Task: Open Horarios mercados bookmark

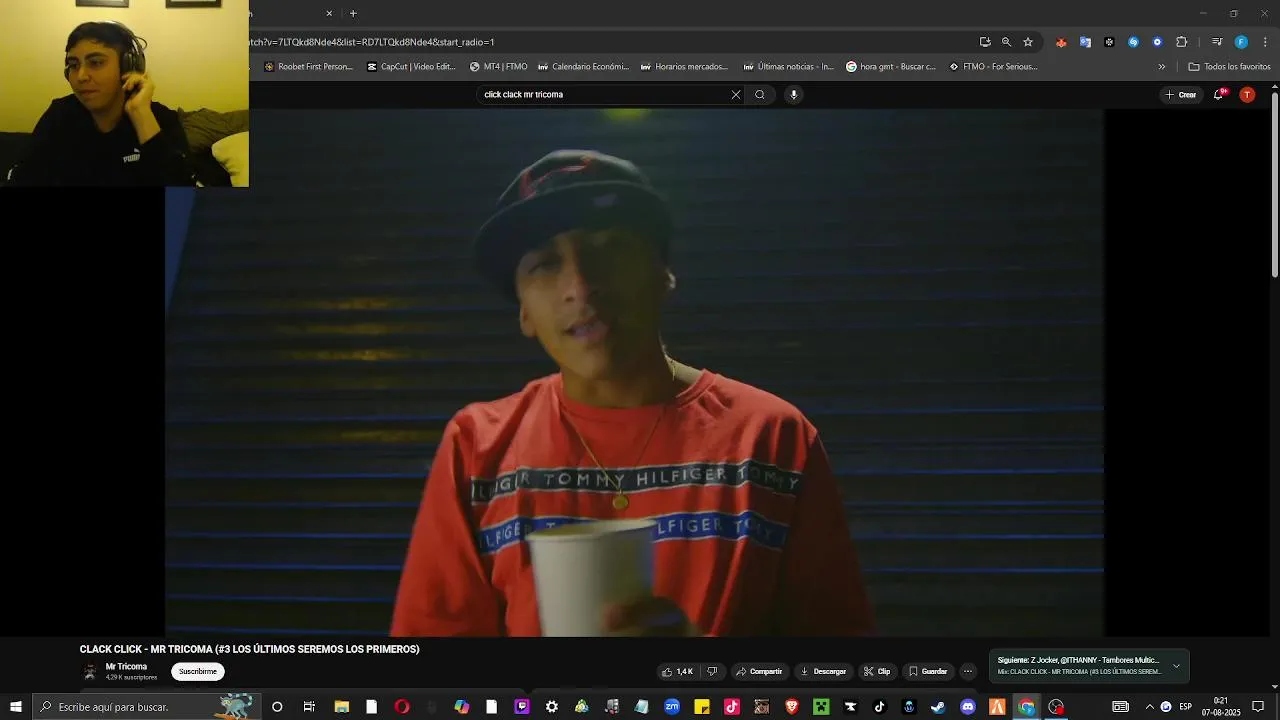Action: 685,67
